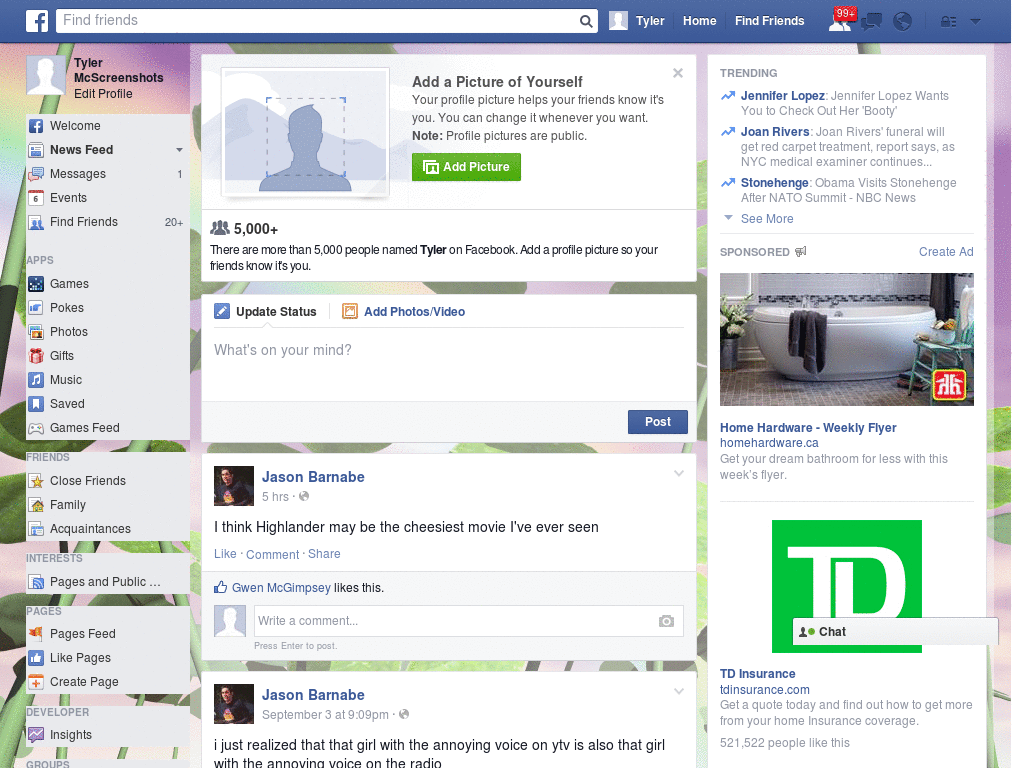Open Find Friends in top bar

point(769,21)
